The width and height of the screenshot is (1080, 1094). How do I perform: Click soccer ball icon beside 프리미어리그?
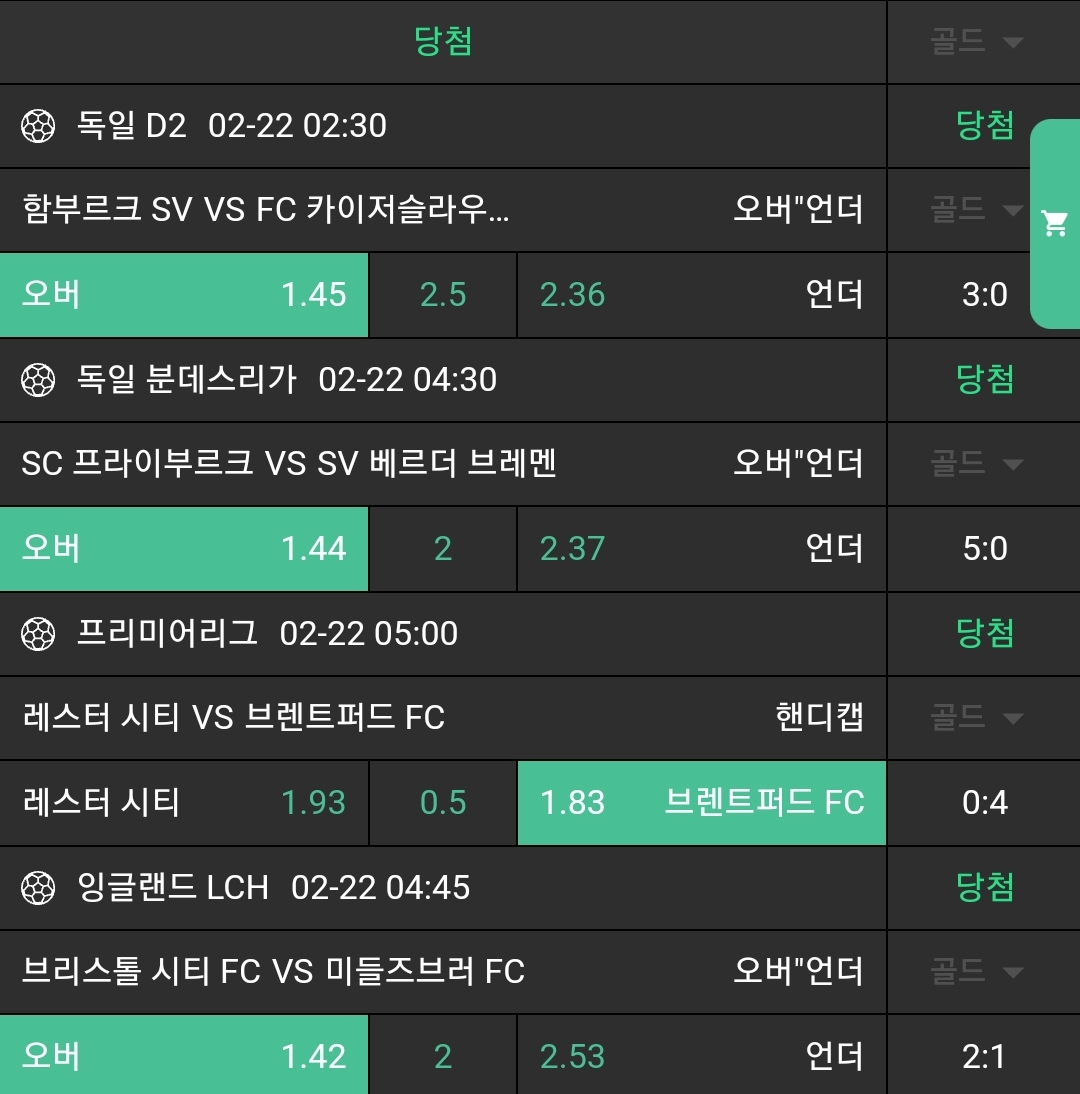pos(38,634)
